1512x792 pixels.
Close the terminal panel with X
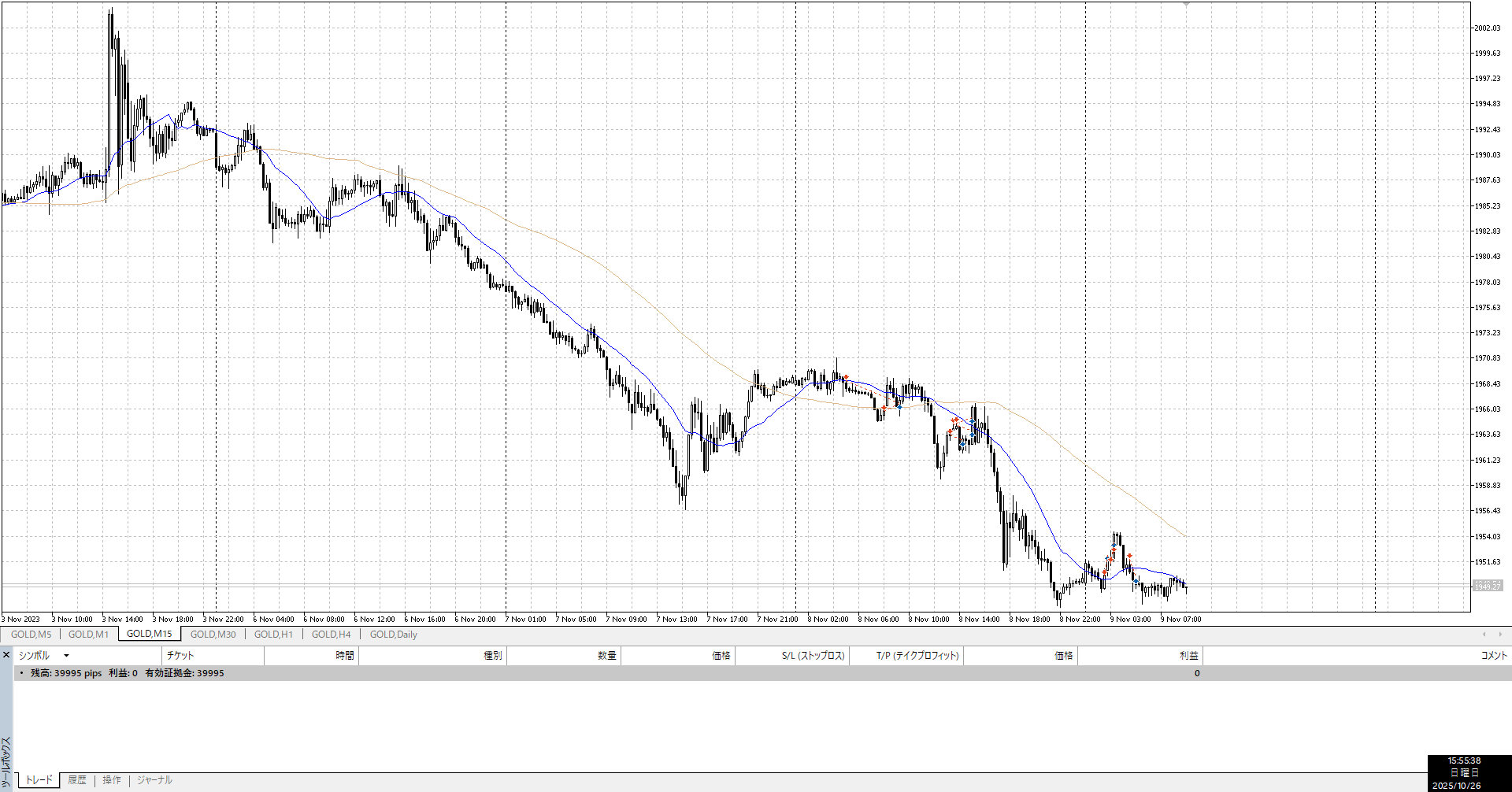6,655
